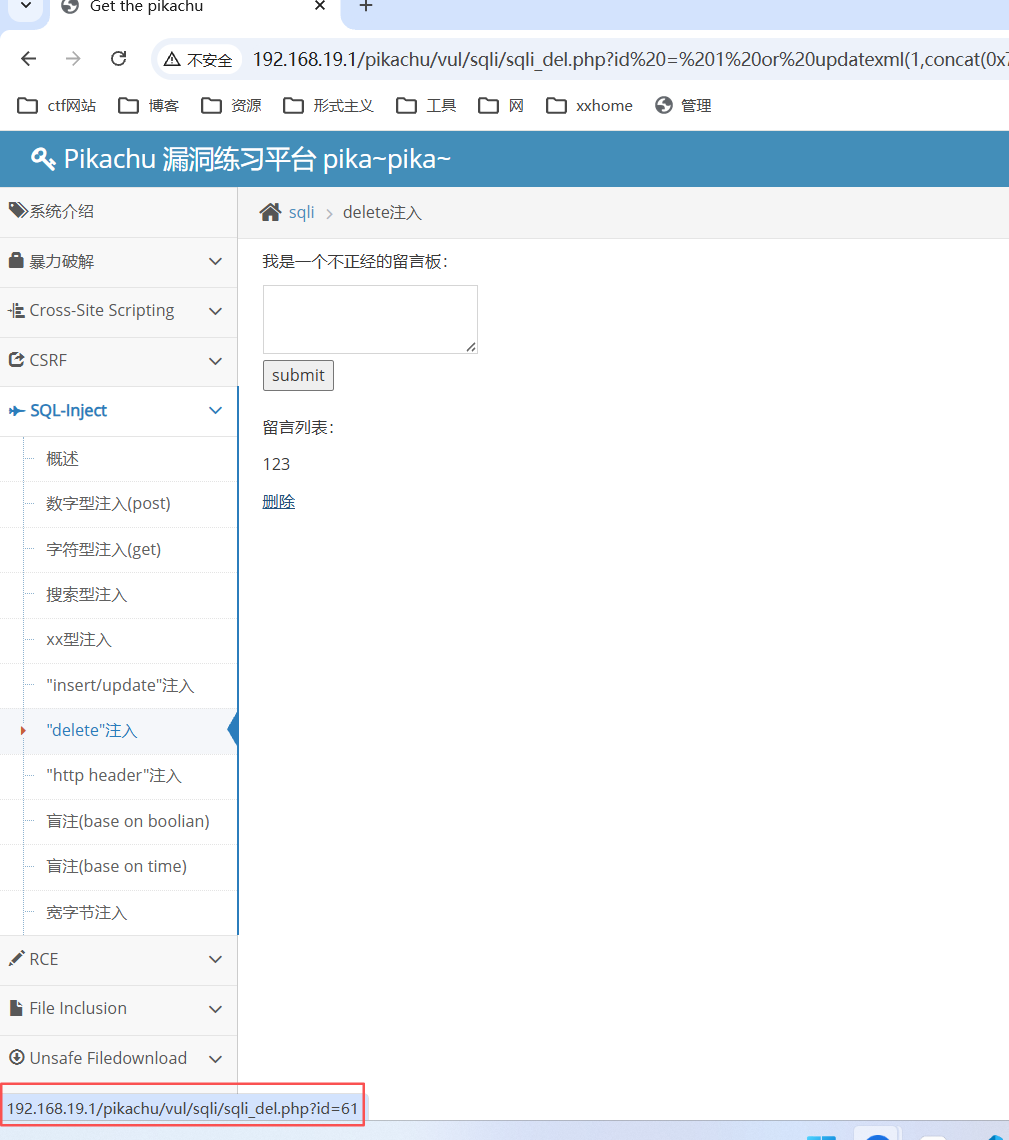Click the breadcrumb home icon
The height and width of the screenshot is (1140, 1009).
[x=270, y=212]
